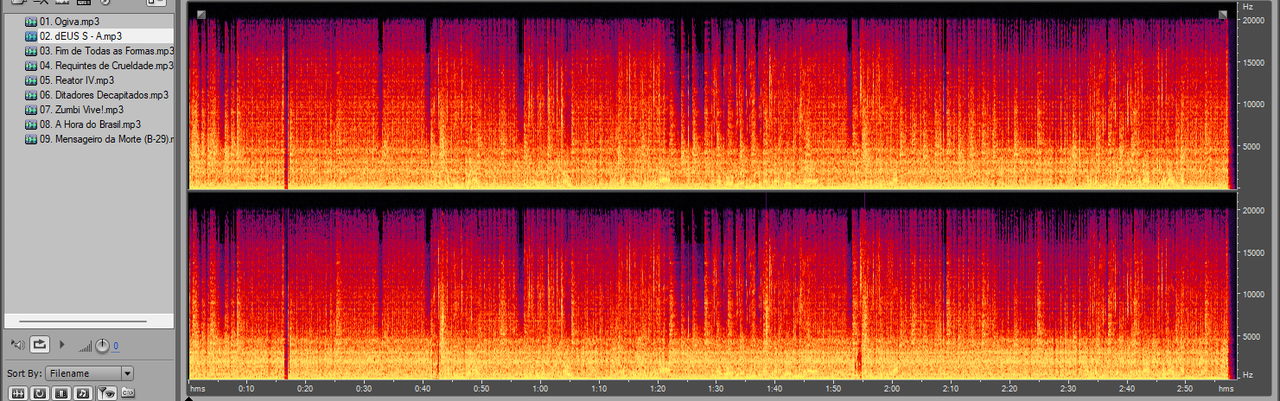Toggle show loop files filter button
The image size is (1280, 401).
(x=38, y=393)
